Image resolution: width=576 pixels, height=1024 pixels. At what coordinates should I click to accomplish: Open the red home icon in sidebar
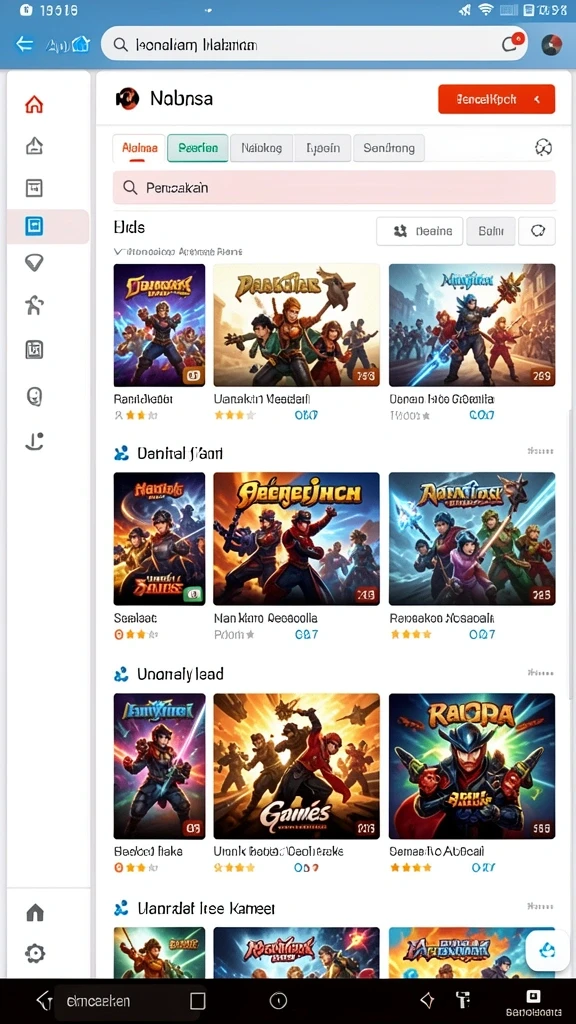[x=34, y=104]
